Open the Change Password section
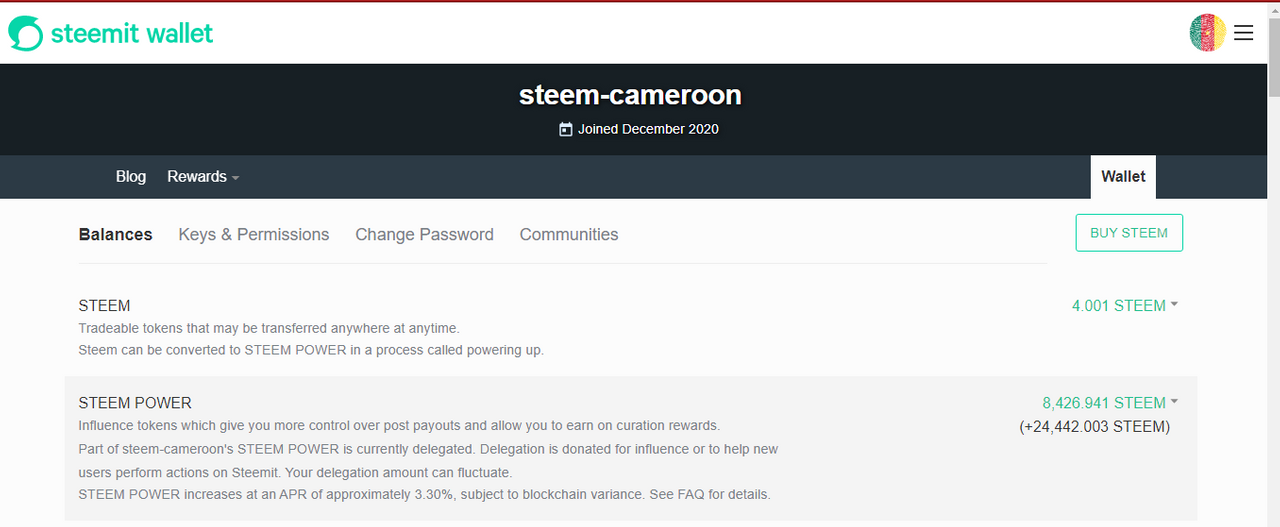Viewport: 1280px width, 527px height. click(x=424, y=235)
